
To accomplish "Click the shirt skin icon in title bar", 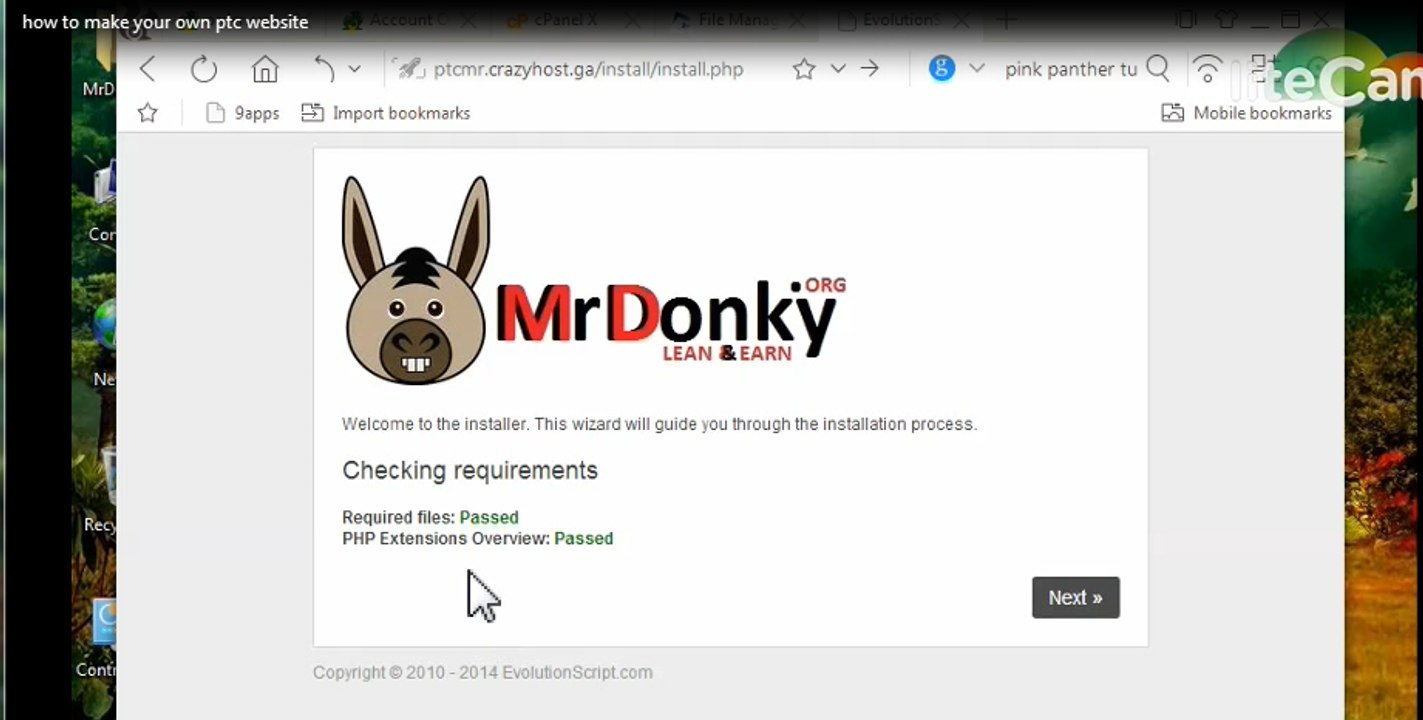I will coord(1226,20).
